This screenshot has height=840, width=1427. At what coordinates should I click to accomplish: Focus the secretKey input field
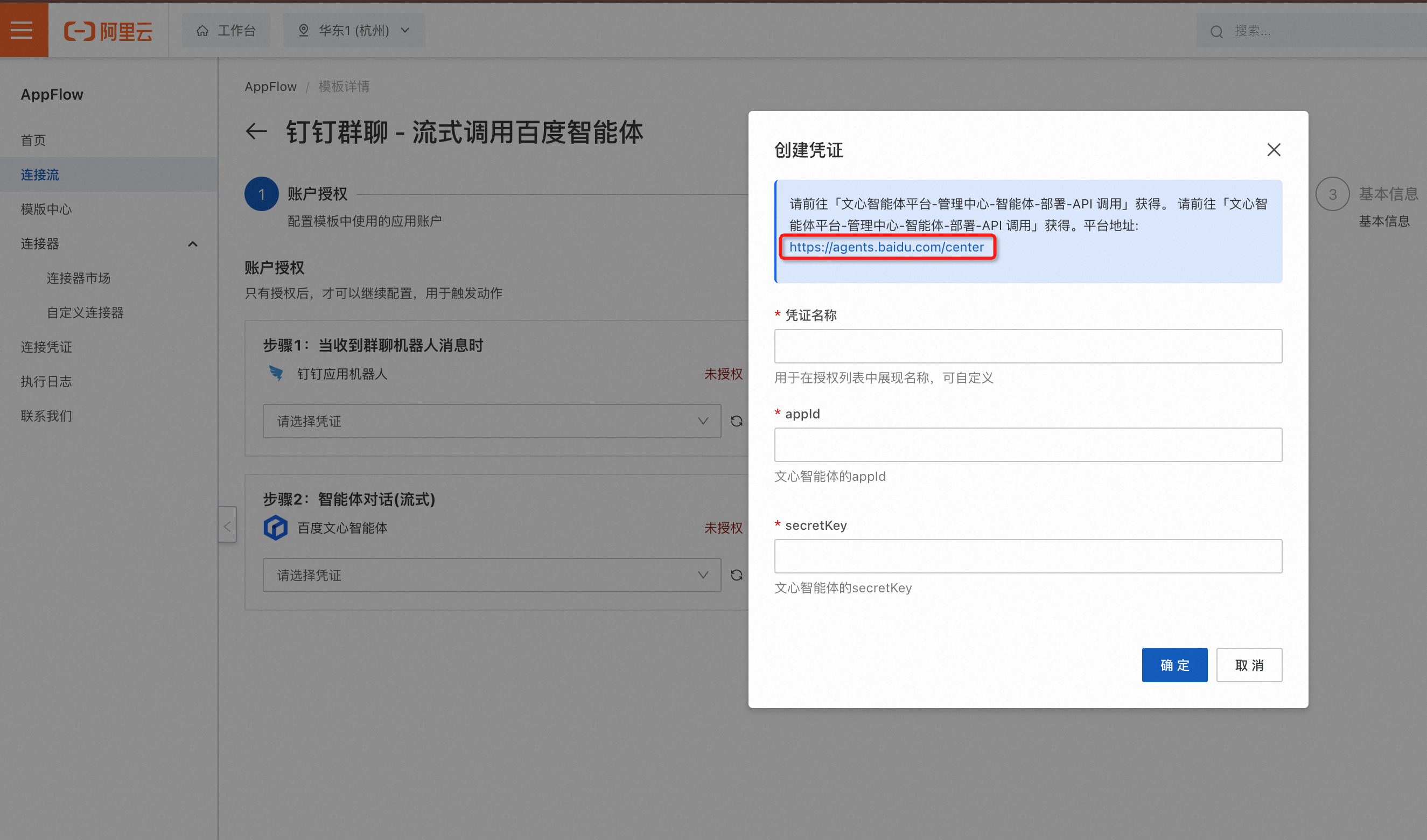pyautogui.click(x=1027, y=556)
